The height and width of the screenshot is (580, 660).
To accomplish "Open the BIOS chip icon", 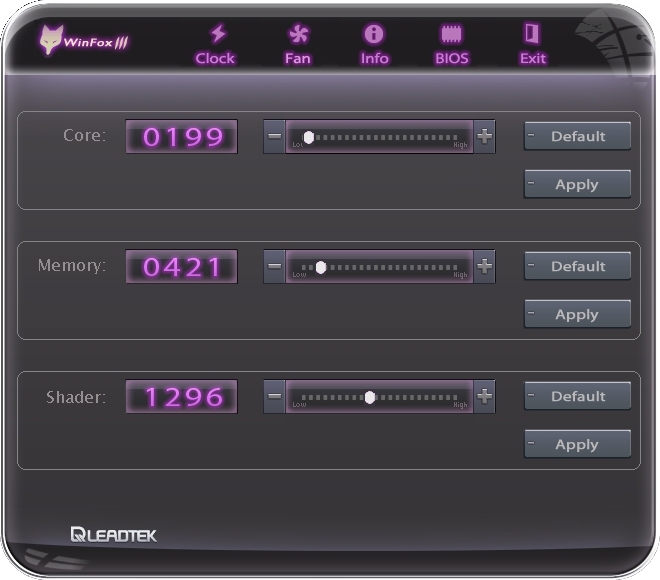I will tap(451, 34).
